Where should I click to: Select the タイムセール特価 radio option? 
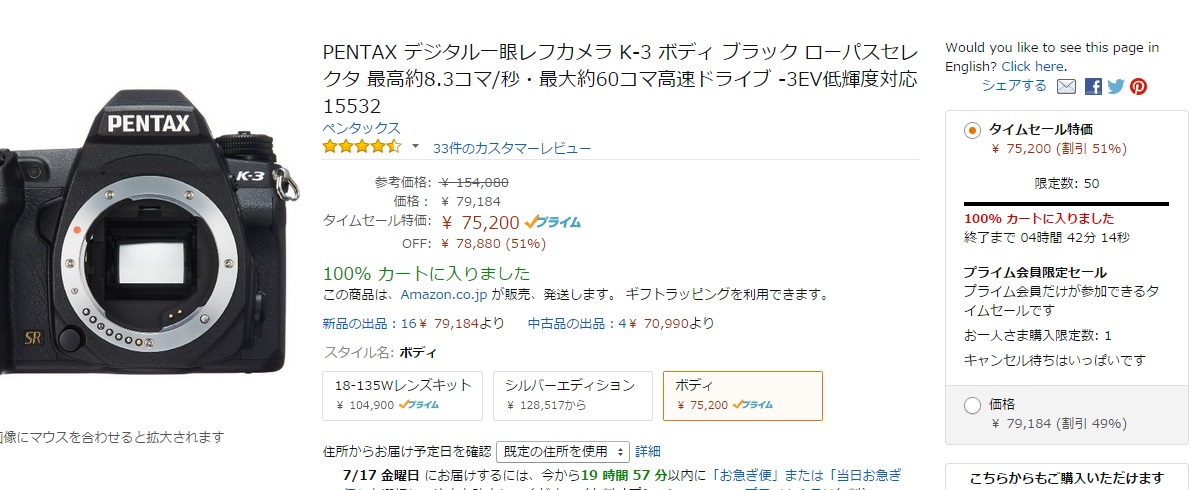972,131
